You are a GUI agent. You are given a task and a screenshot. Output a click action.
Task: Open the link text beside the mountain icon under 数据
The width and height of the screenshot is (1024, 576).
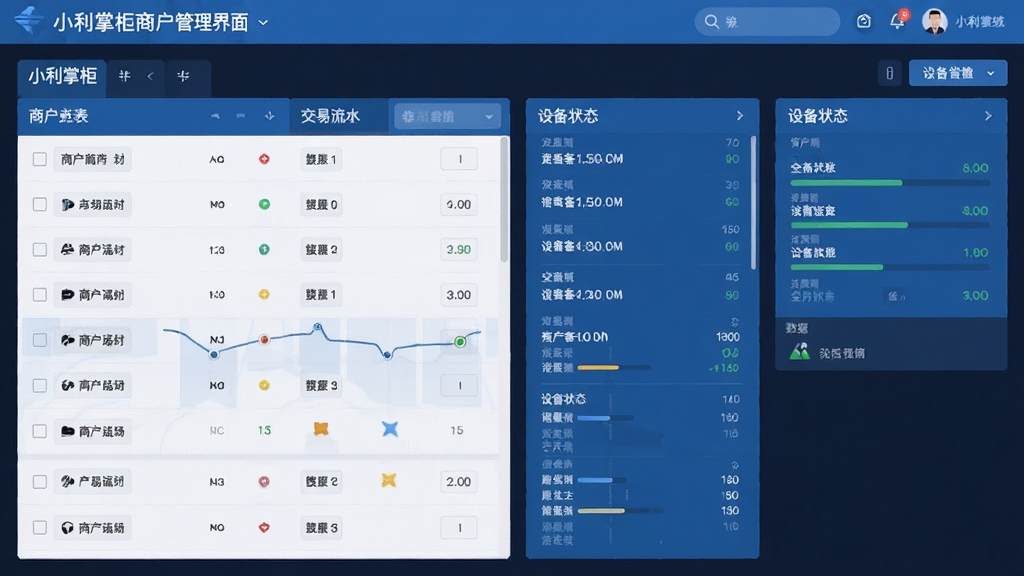[x=842, y=353]
